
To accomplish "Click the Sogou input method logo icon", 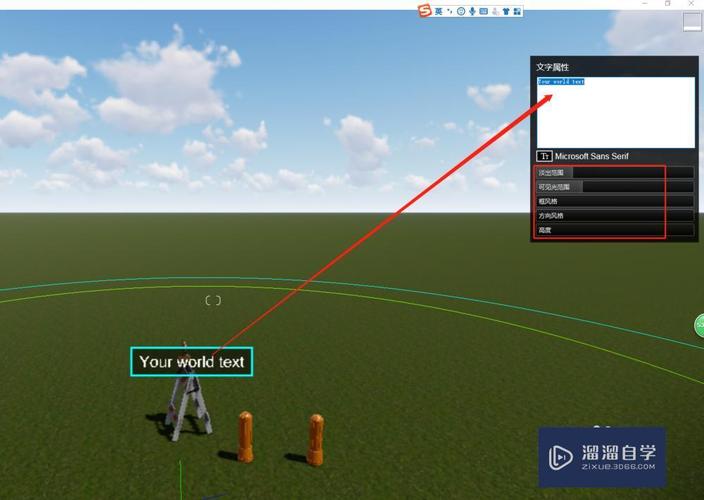I will tap(425, 10).
